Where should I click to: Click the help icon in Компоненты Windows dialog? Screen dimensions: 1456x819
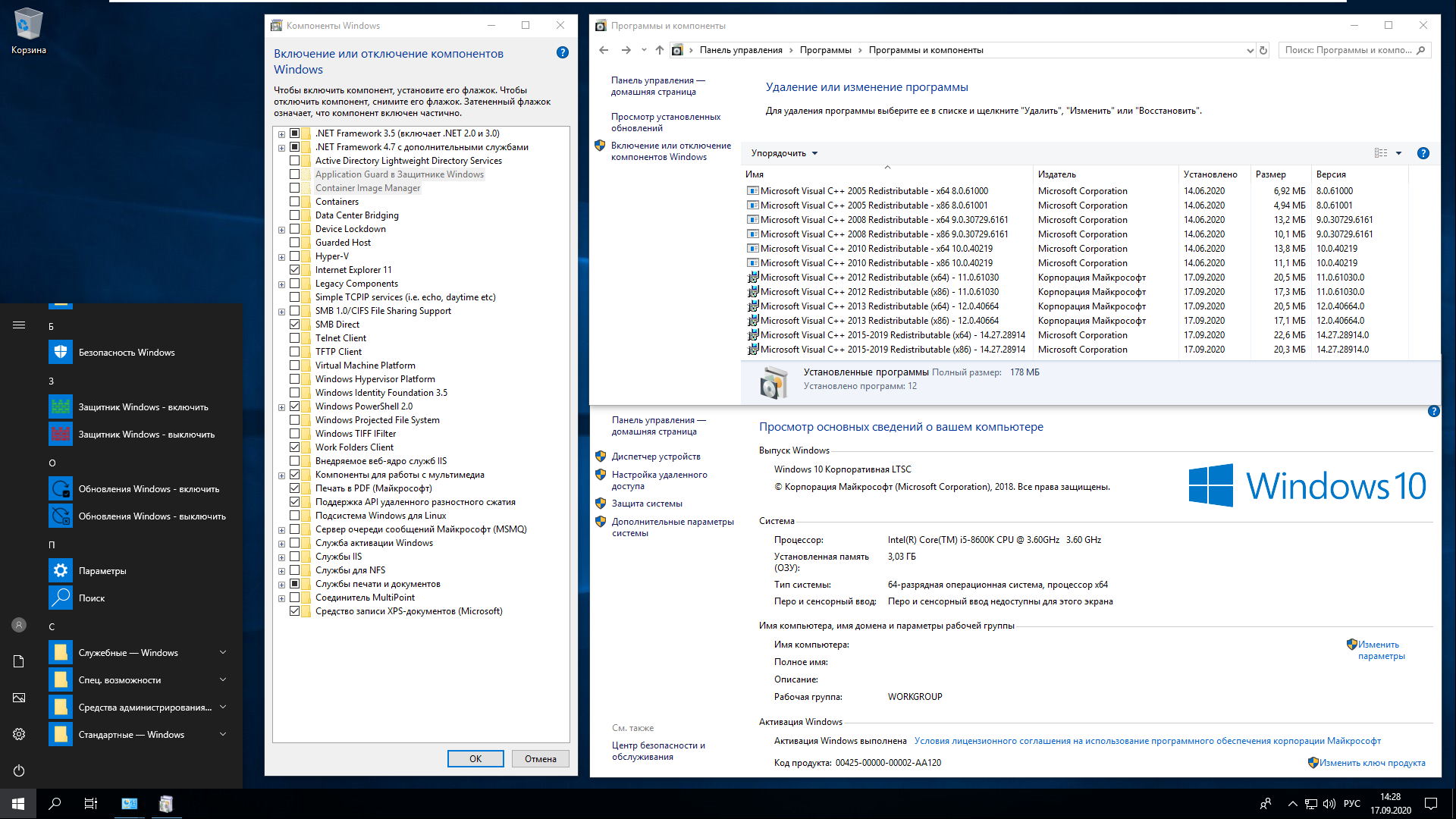(562, 52)
